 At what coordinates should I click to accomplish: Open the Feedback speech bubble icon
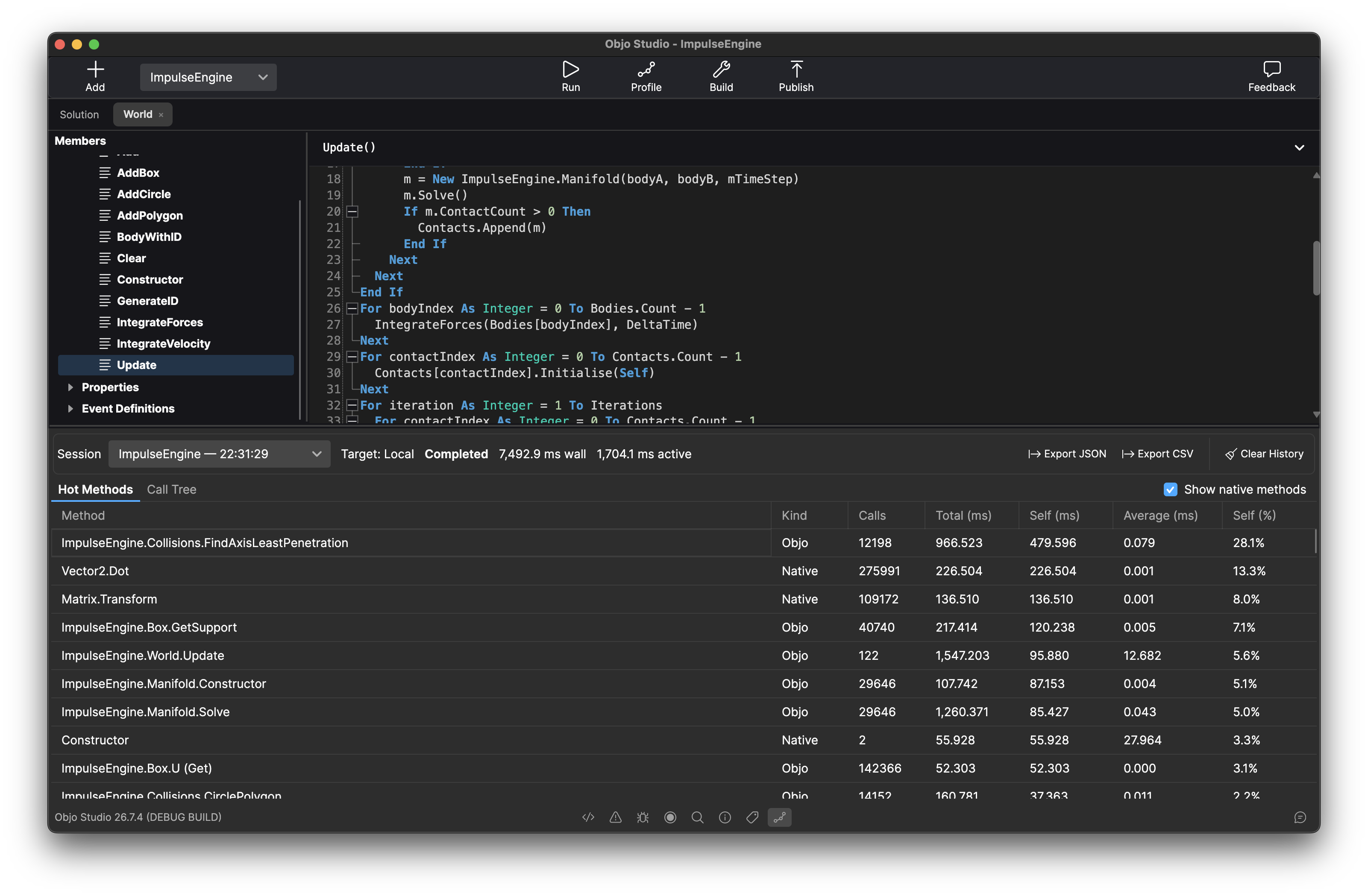[x=1271, y=70]
